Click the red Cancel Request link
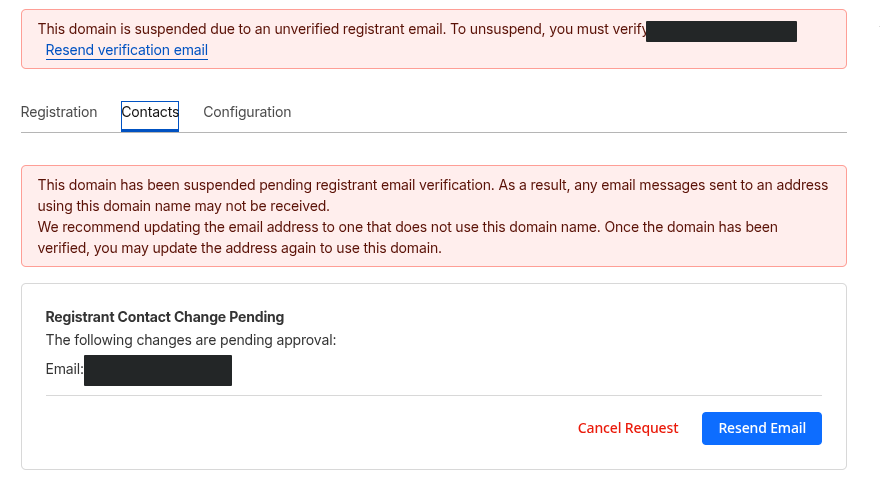 pyautogui.click(x=628, y=428)
